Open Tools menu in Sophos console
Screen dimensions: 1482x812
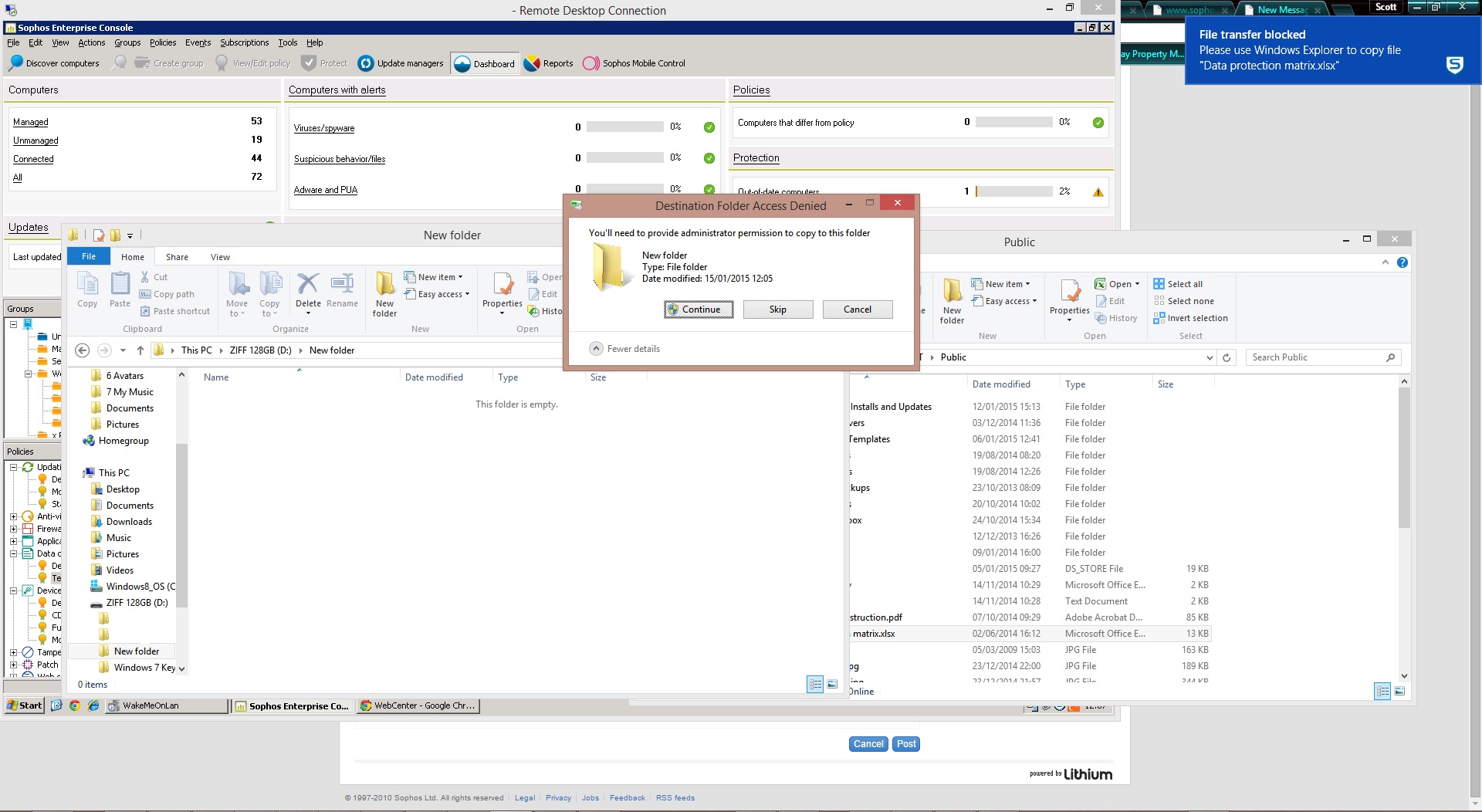pyautogui.click(x=288, y=42)
